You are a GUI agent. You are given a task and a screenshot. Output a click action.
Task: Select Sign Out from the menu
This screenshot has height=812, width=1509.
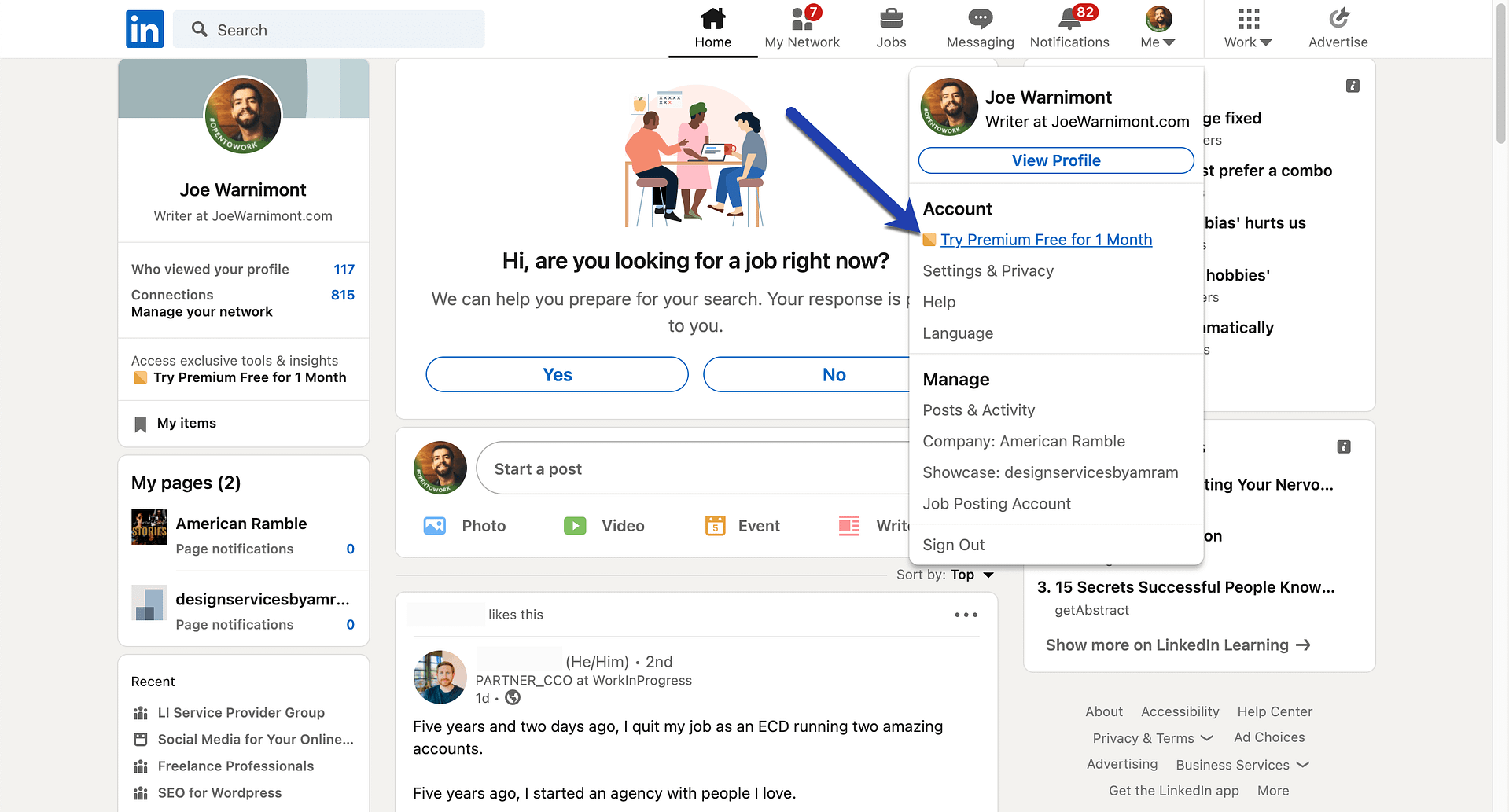[x=953, y=544]
